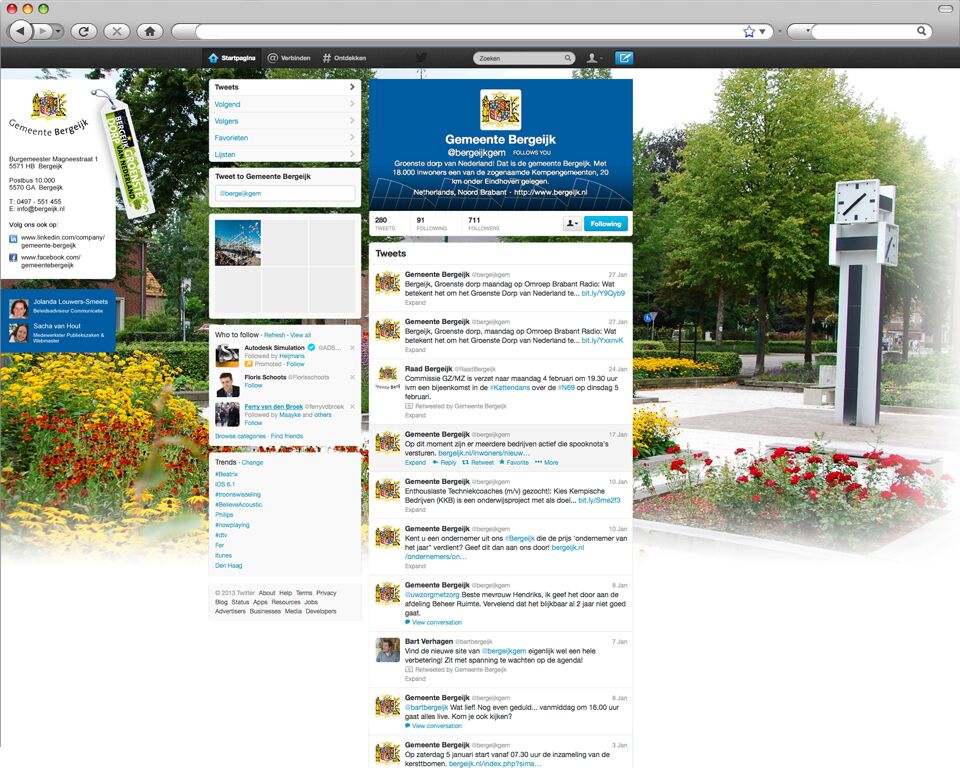
Task: Go back with the browser back arrow
Action: tap(20, 31)
